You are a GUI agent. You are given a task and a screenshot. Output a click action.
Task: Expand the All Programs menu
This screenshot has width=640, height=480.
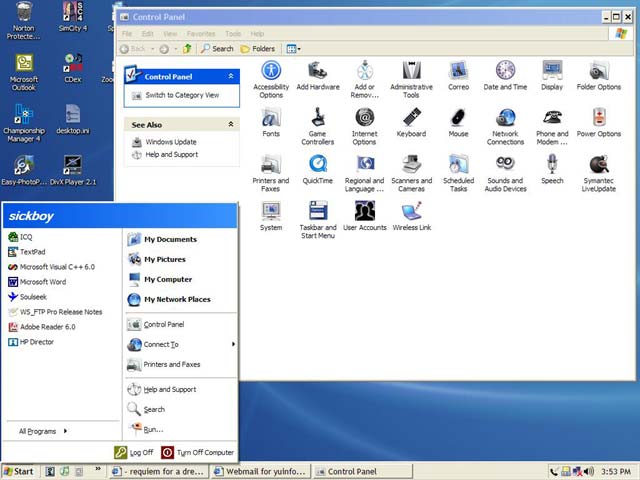tap(43, 431)
